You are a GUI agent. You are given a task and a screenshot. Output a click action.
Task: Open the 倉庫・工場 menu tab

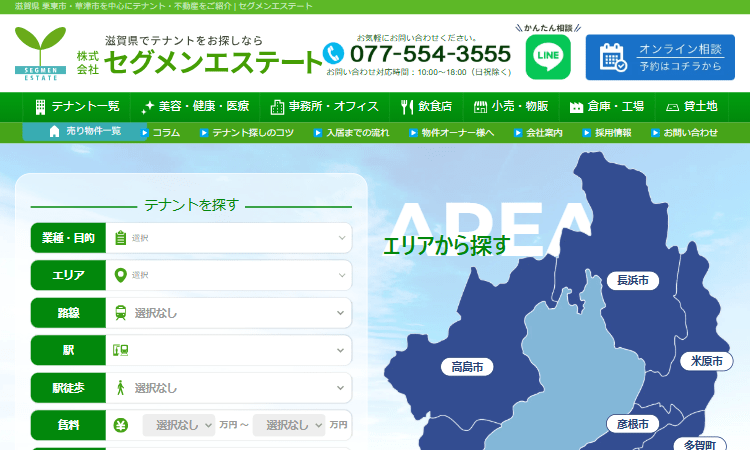pyautogui.click(x=606, y=107)
